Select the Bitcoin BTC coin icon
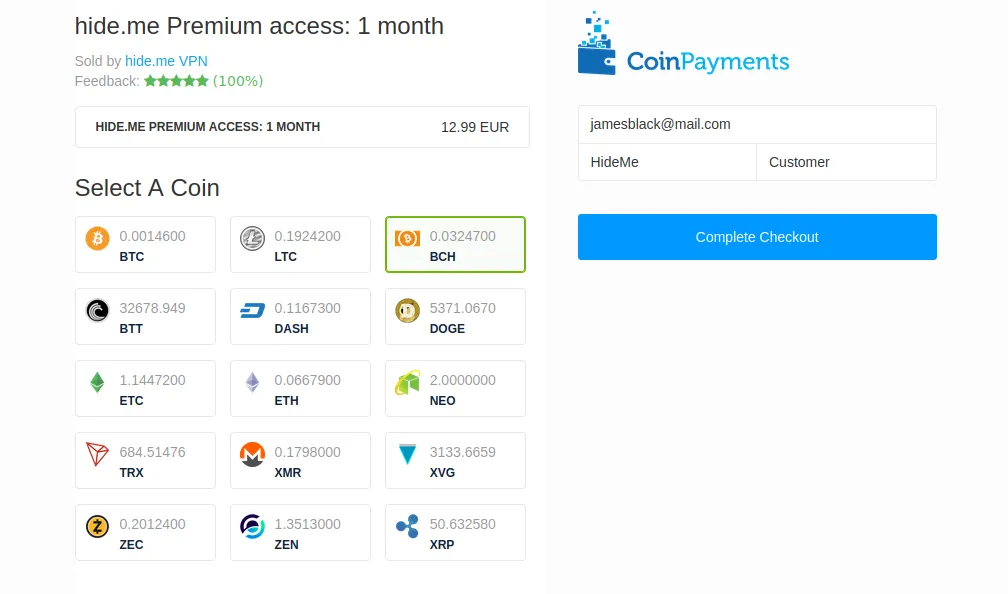 pos(98,238)
